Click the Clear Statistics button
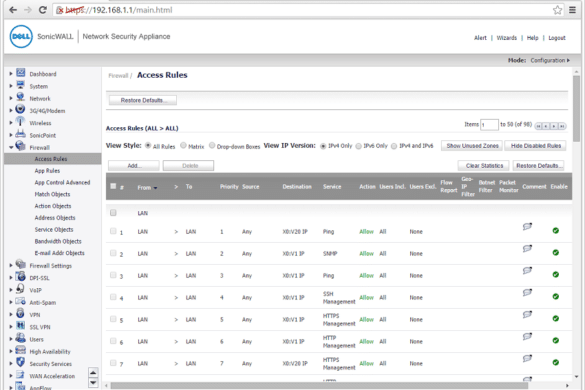Image resolution: width=585 pixels, height=390 pixels. coord(484,166)
